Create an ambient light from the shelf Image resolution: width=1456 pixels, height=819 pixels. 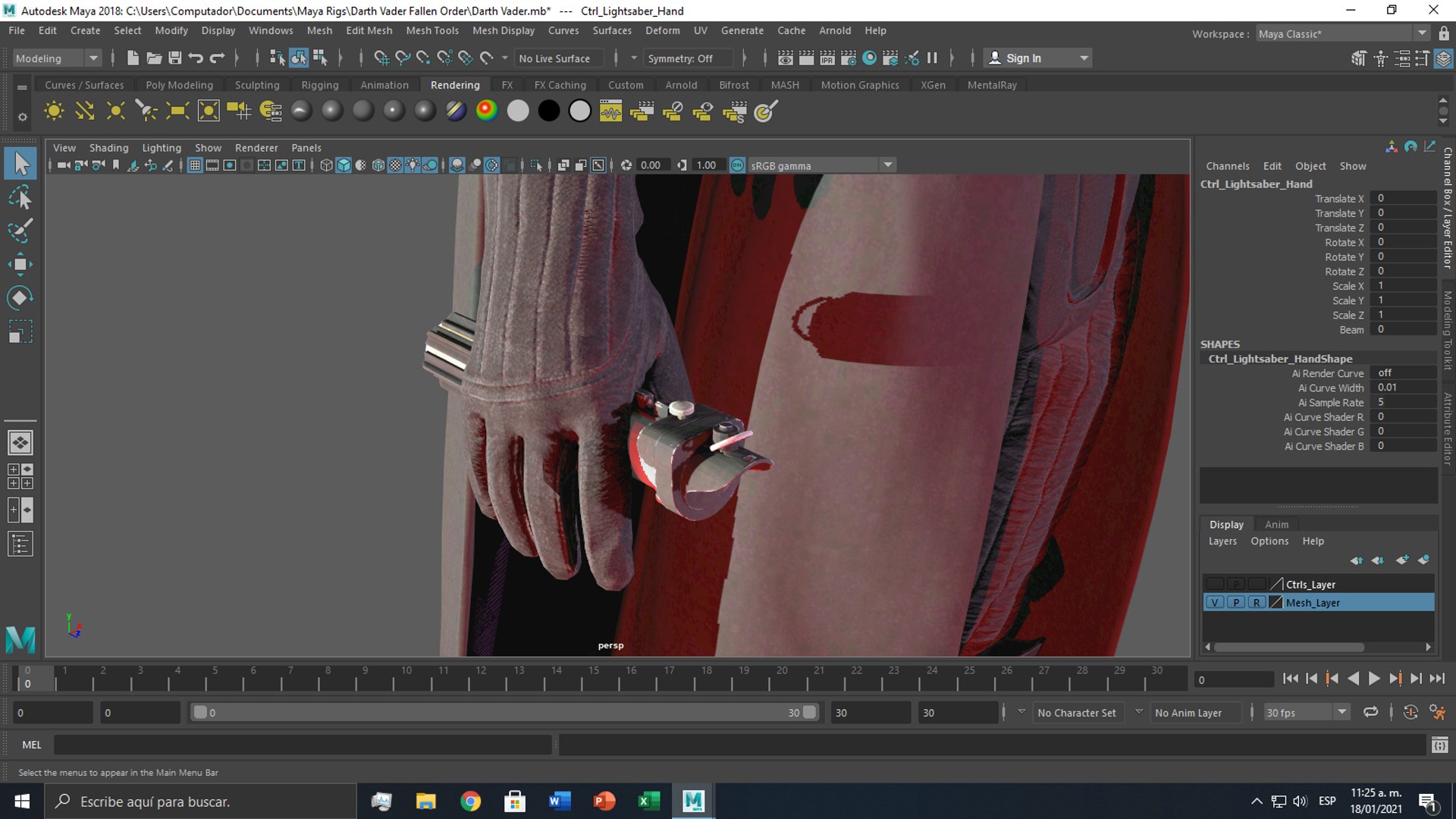click(x=54, y=111)
